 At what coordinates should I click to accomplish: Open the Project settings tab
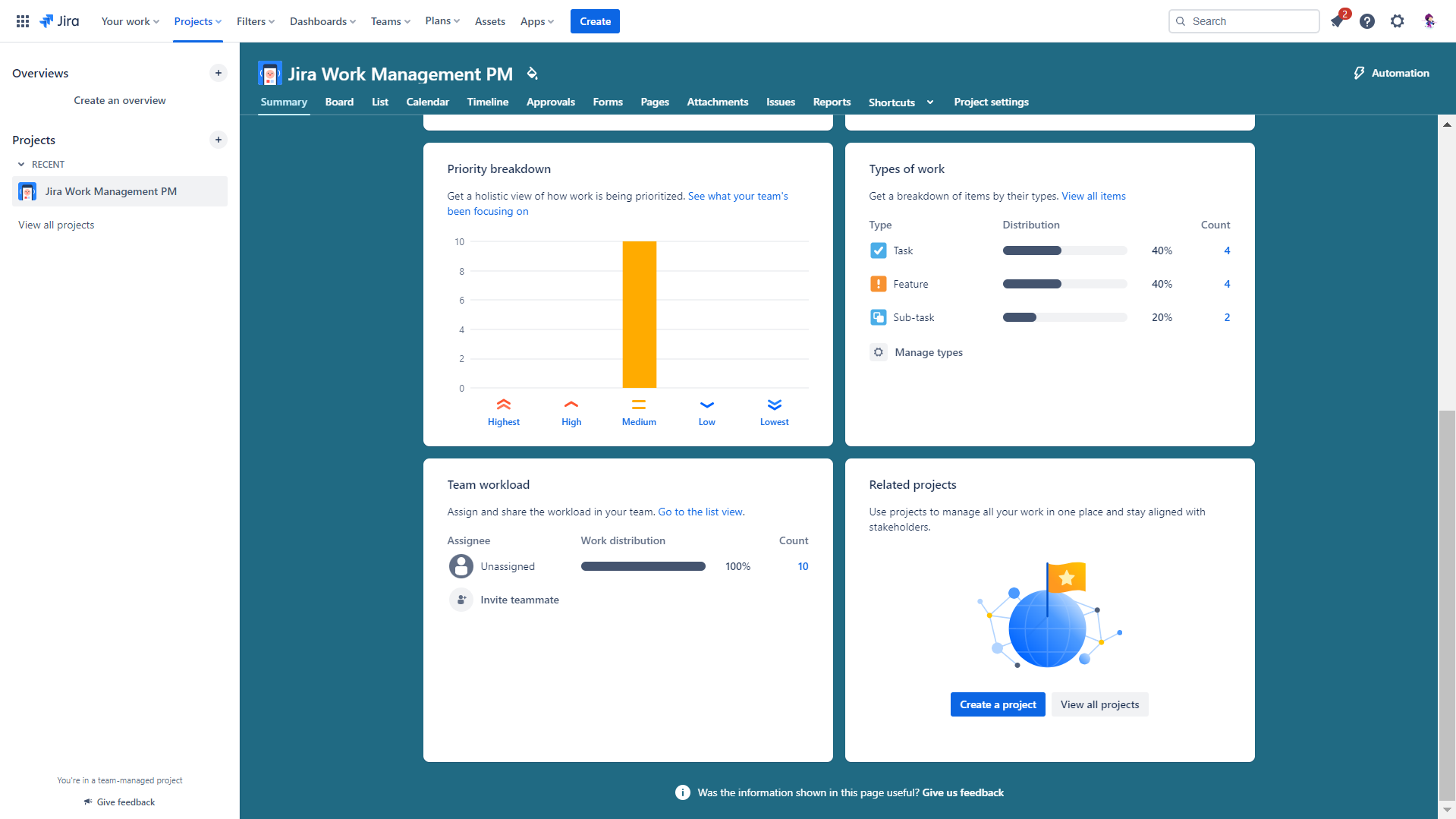[991, 102]
